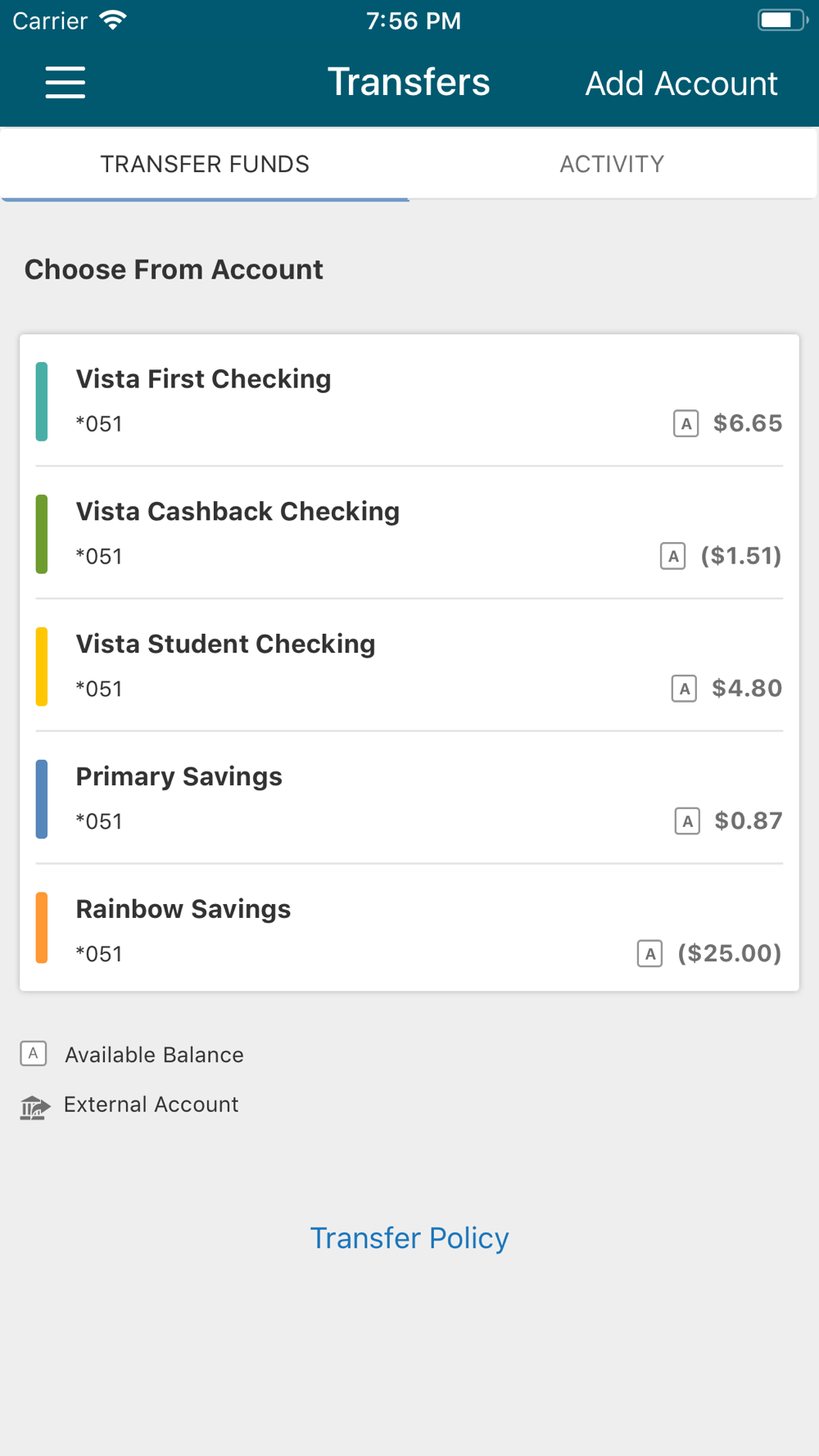Click the Available Balance legend icon
The width and height of the screenshot is (819, 1456).
[x=34, y=1054]
